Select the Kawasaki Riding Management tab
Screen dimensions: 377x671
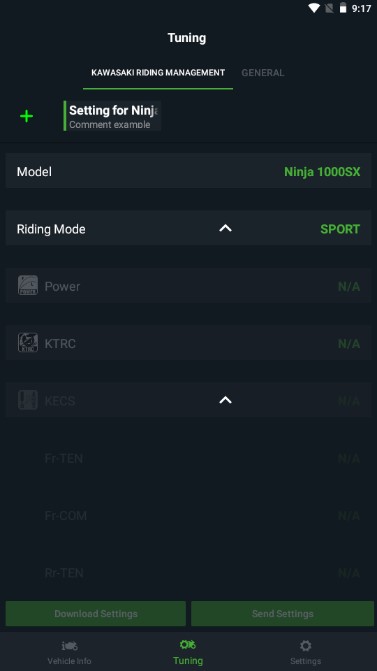(158, 73)
